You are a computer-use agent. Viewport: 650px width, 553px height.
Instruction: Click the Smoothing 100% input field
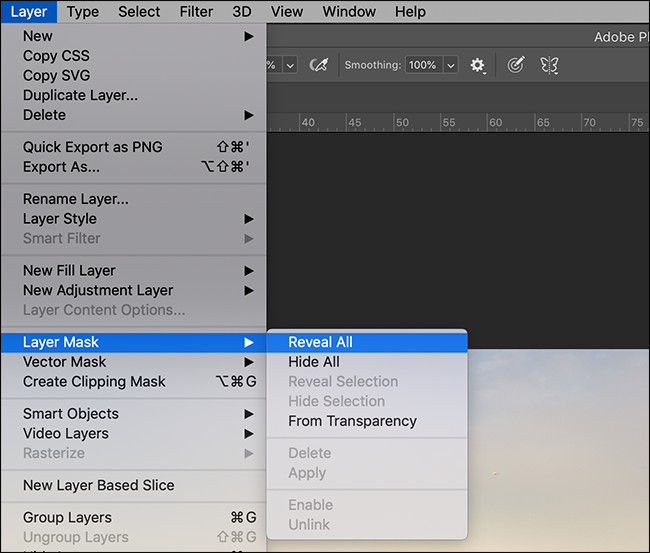tap(424, 65)
